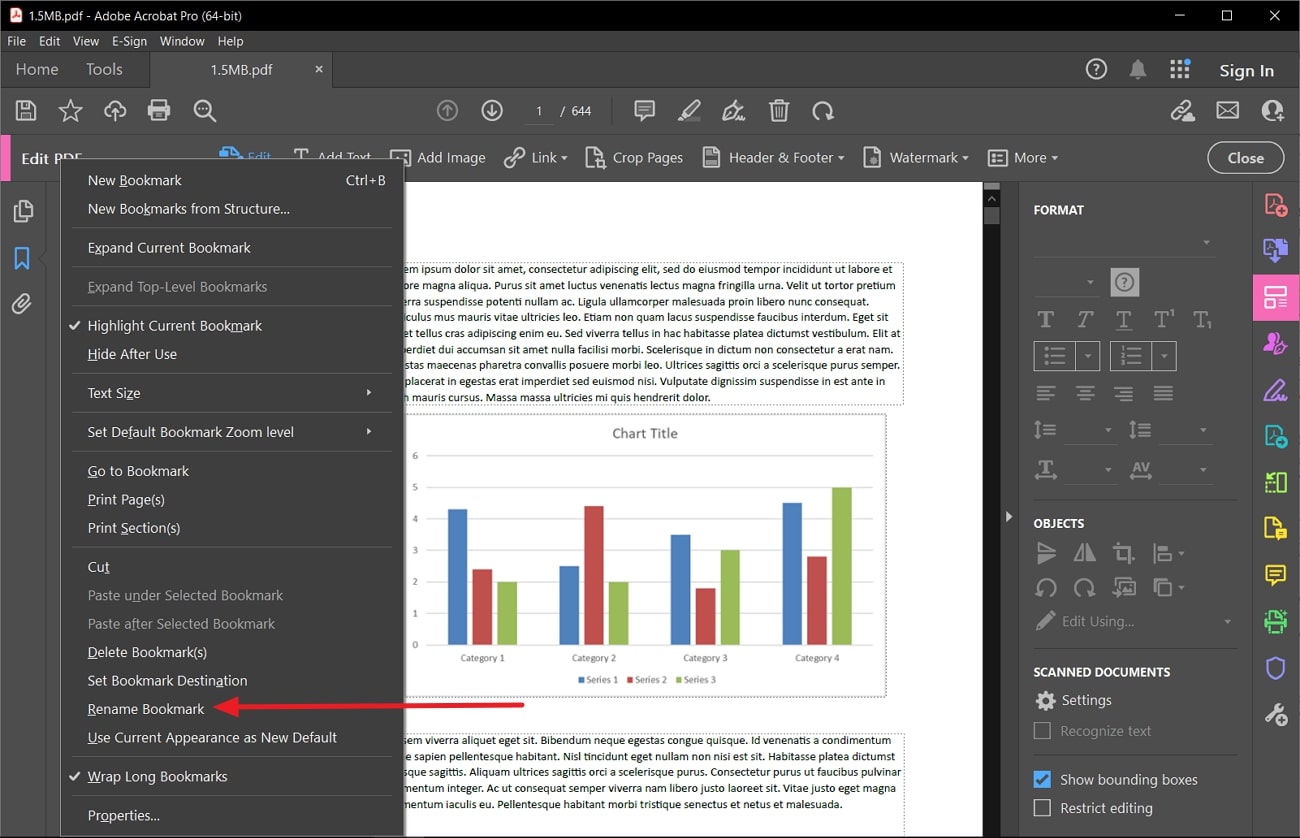Screen dimensions: 1300x838
Task: Open the Page Thumbnails panel
Action: click(22, 211)
